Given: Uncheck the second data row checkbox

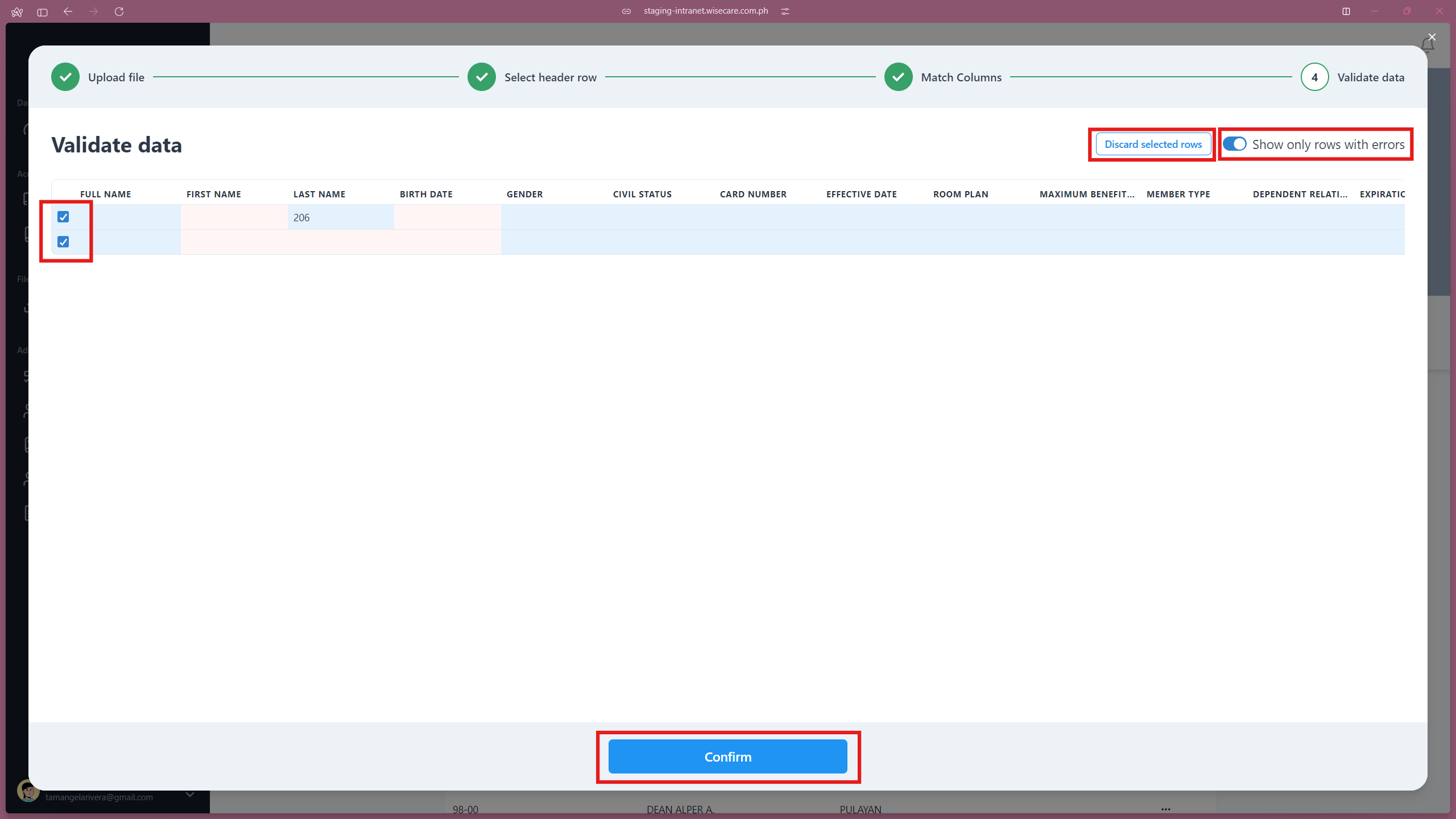Looking at the screenshot, I should point(63,242).
